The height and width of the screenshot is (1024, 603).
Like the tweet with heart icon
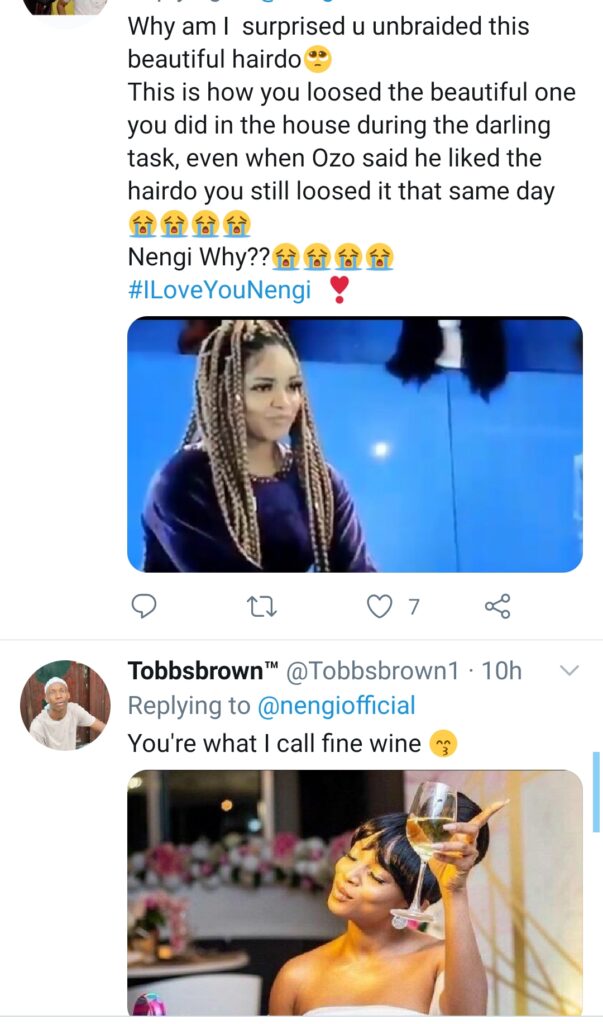pyautogui.click(x=379, y=605)
